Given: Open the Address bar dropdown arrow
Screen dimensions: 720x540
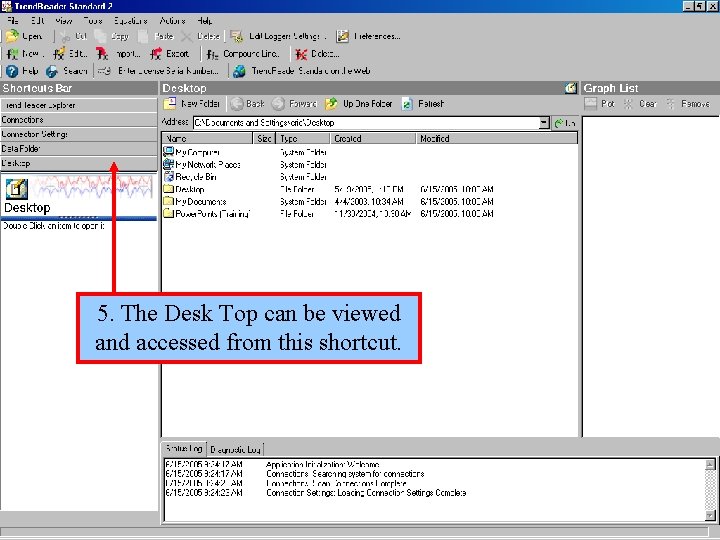Looking at the screenshot, I should click(x=544, y=123).
